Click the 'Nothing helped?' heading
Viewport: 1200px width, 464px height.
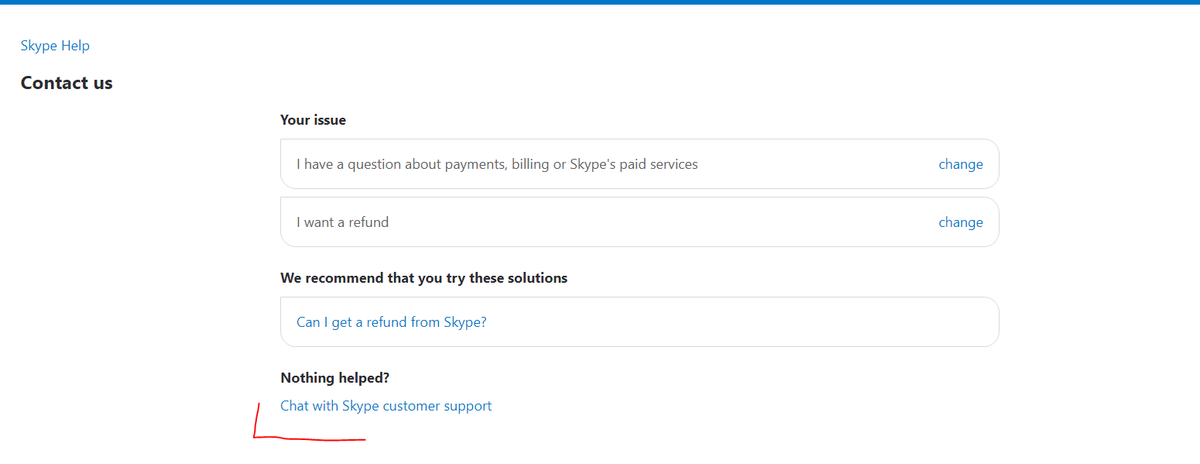pos(335,378)
